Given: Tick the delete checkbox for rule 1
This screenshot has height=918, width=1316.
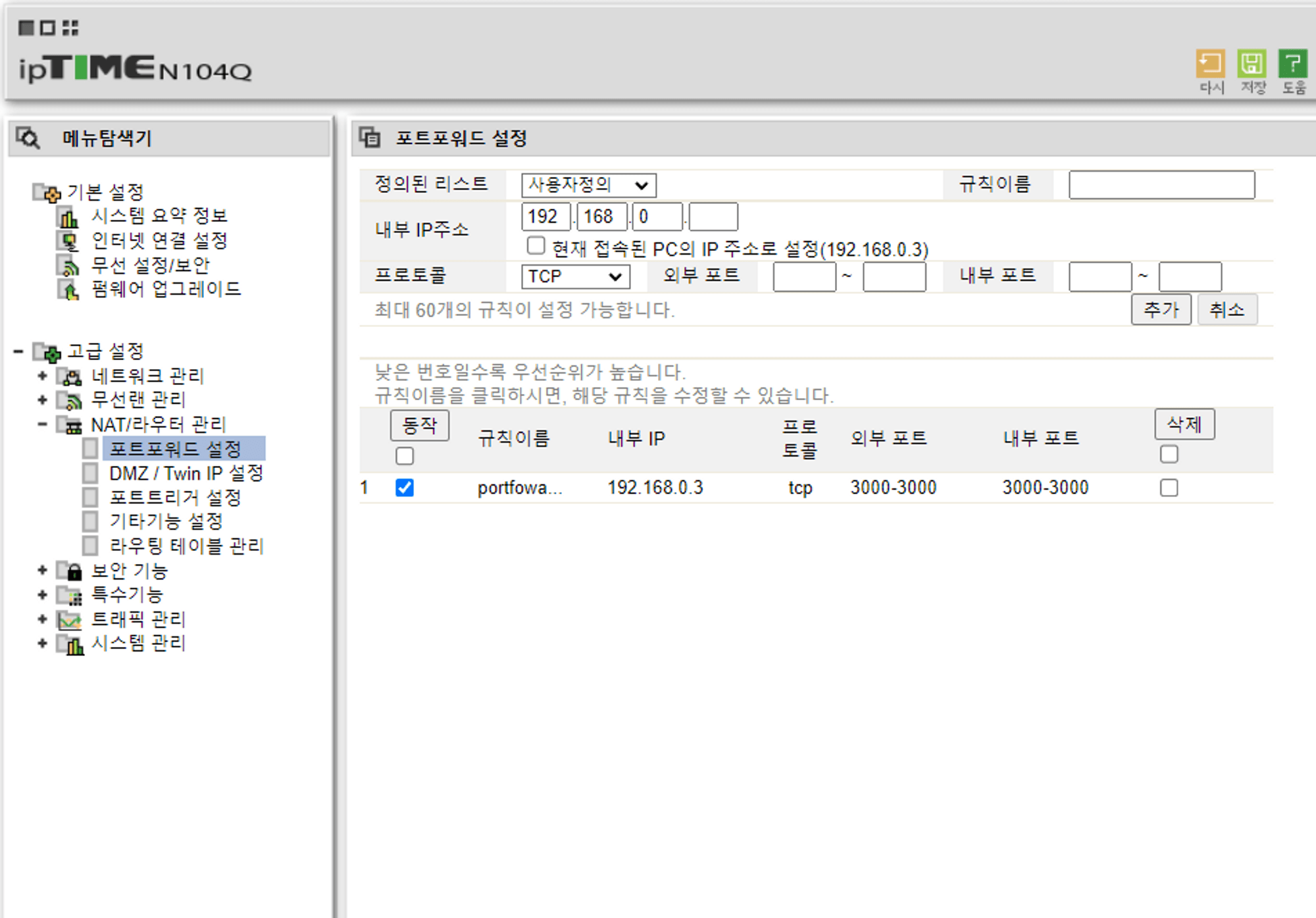Looking at the screenshot, I should click(x=1169, y=488).
